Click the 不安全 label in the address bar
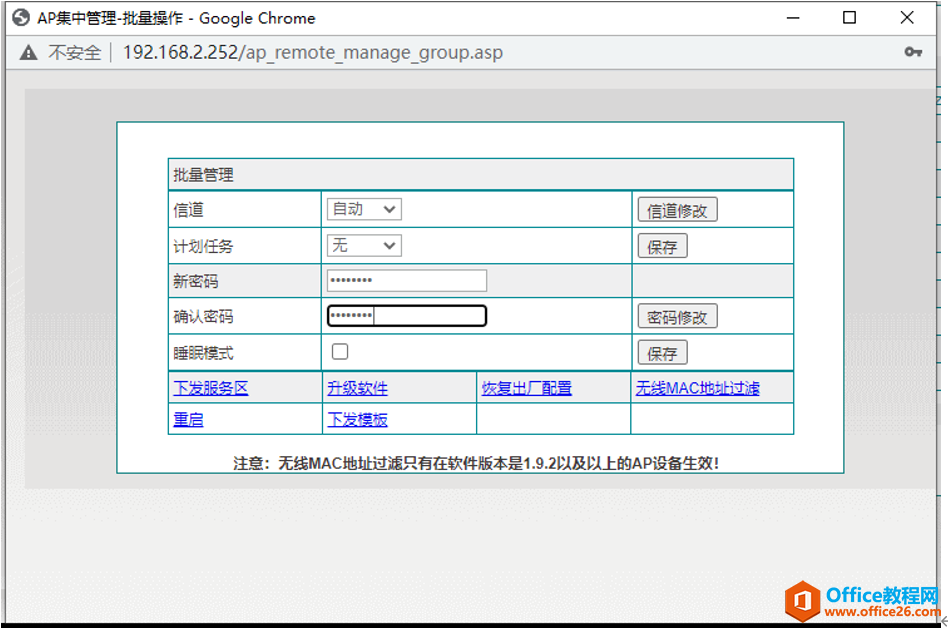This screenshot has height=629, width=948. pyautogui.click(x=74, y=53)
